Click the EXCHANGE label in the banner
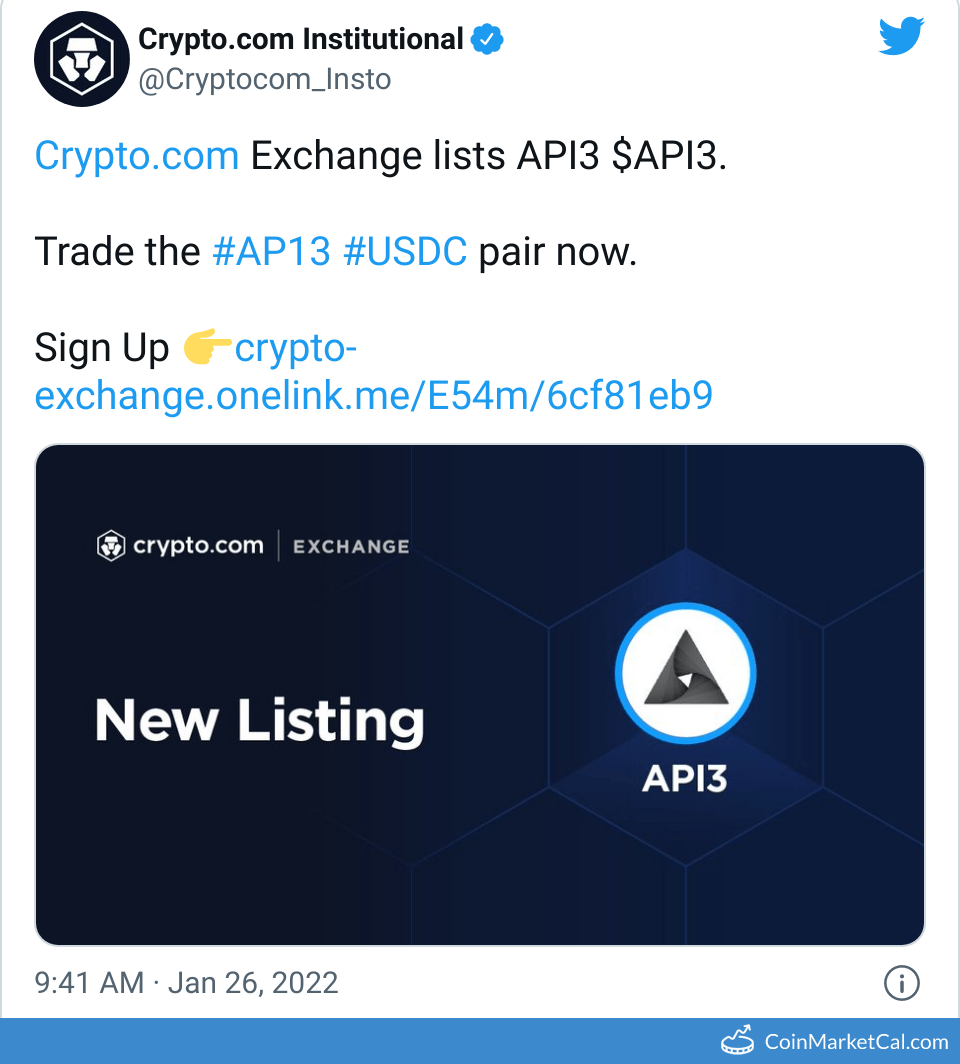This screenshot has width=960, height=1064. (351, 547)
